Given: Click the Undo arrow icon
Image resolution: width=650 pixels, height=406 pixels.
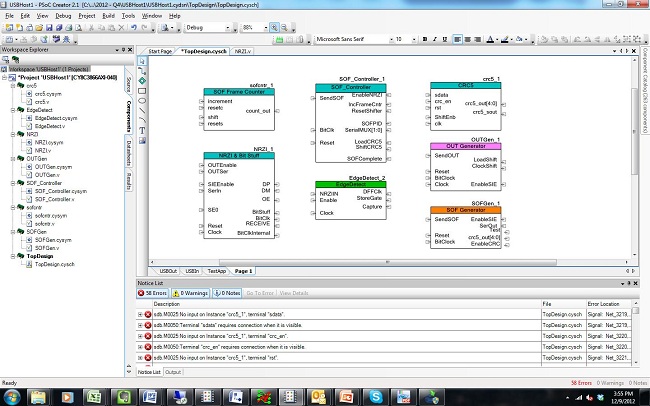Looking at the screenshot, I should pyautogui.click(x=133, y=28).
